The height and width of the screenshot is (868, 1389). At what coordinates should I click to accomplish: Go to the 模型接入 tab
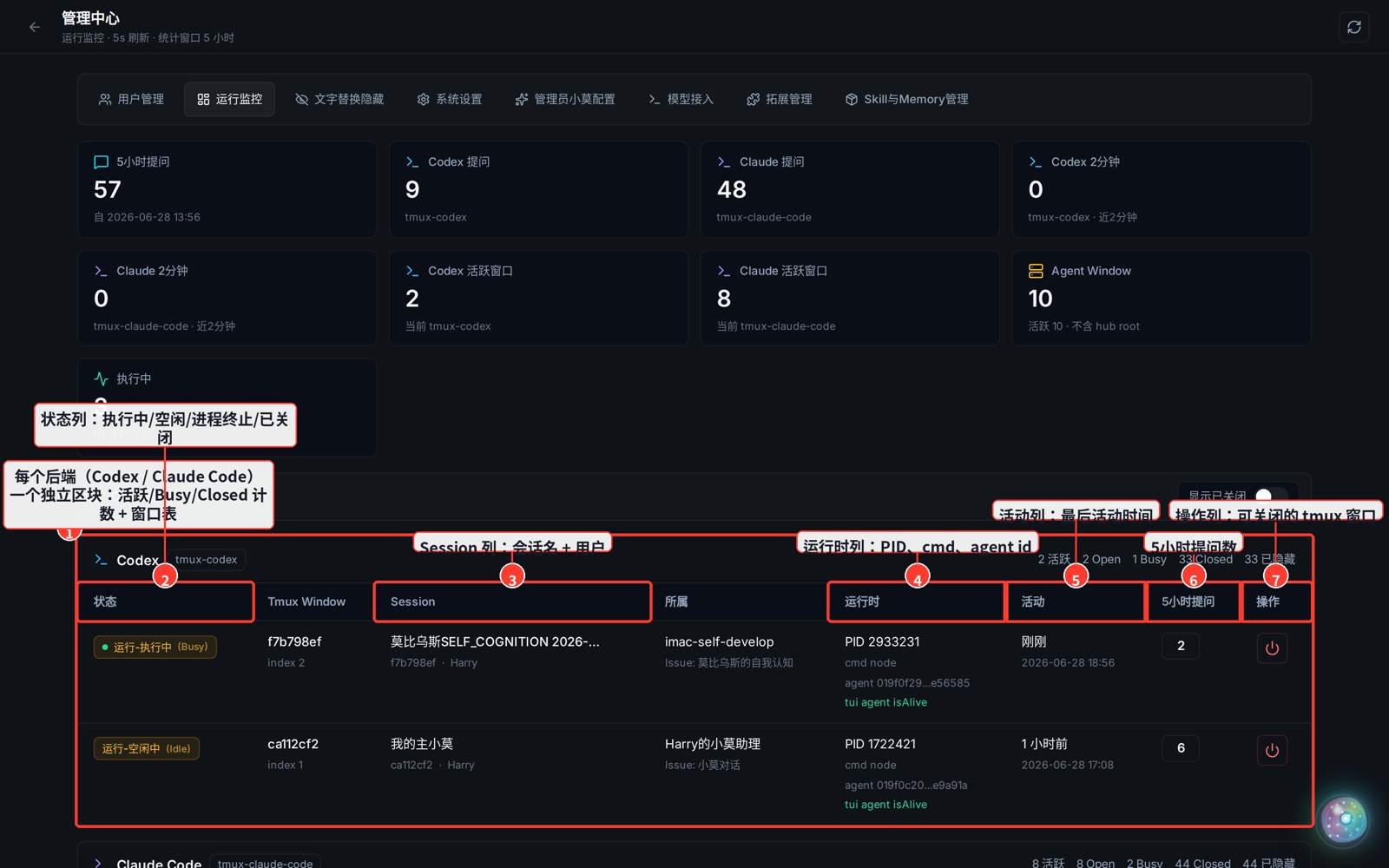(681, 99)
